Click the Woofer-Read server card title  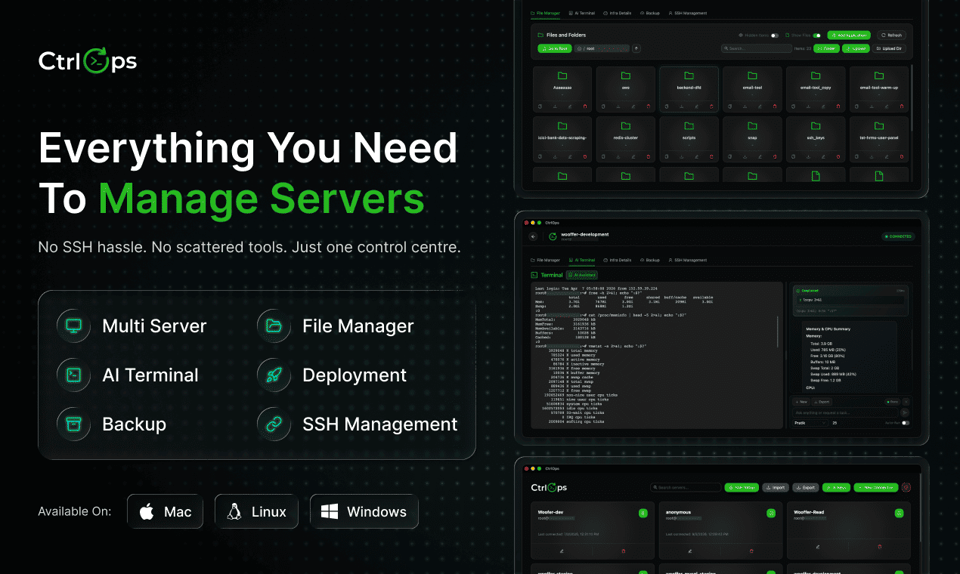pos(809,512)
